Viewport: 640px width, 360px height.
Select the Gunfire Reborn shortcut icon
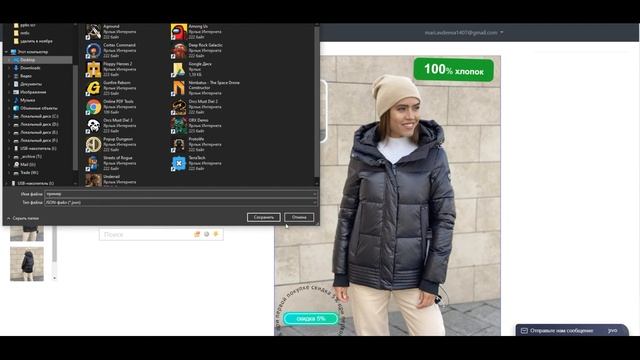pyautogui.click(x=93, y=88)
